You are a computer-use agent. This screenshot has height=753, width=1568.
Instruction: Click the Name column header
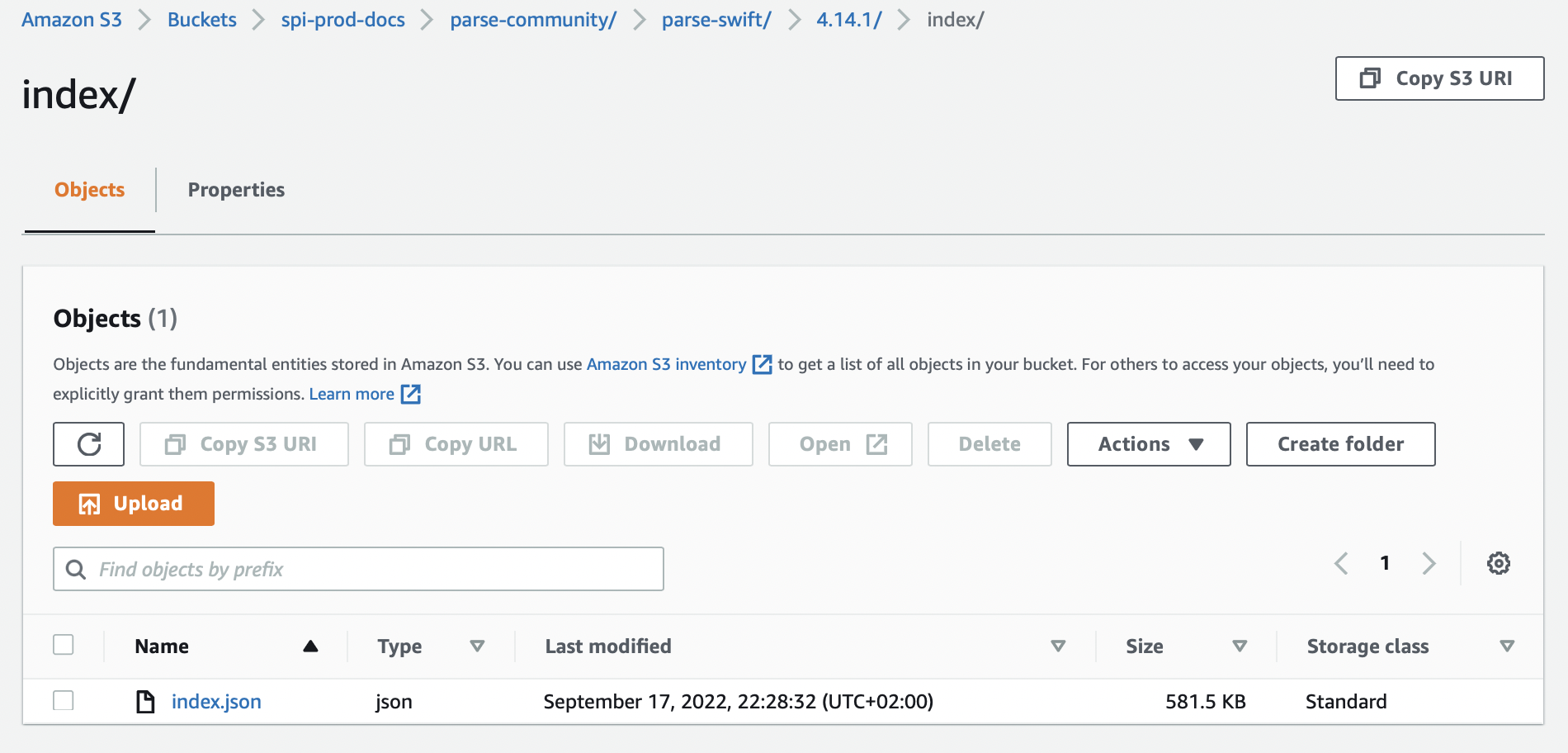[x=162, y=646]
